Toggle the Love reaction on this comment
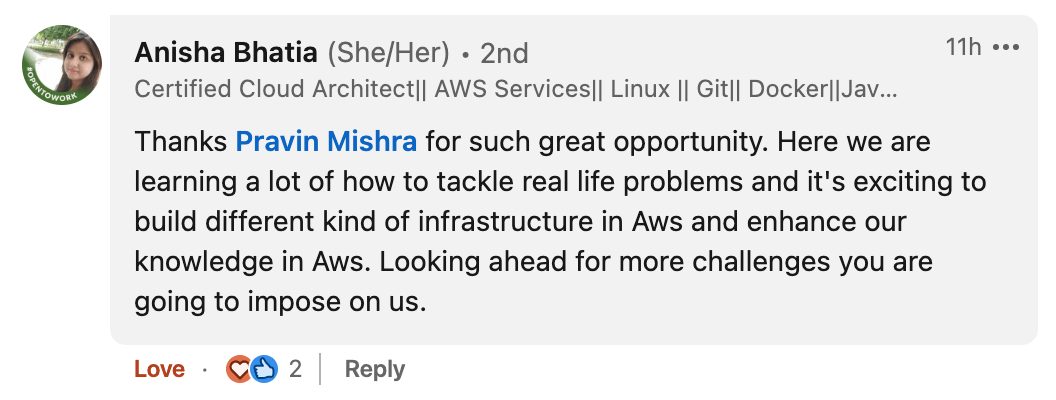The image size is (1056, 400). pos(160,369)
